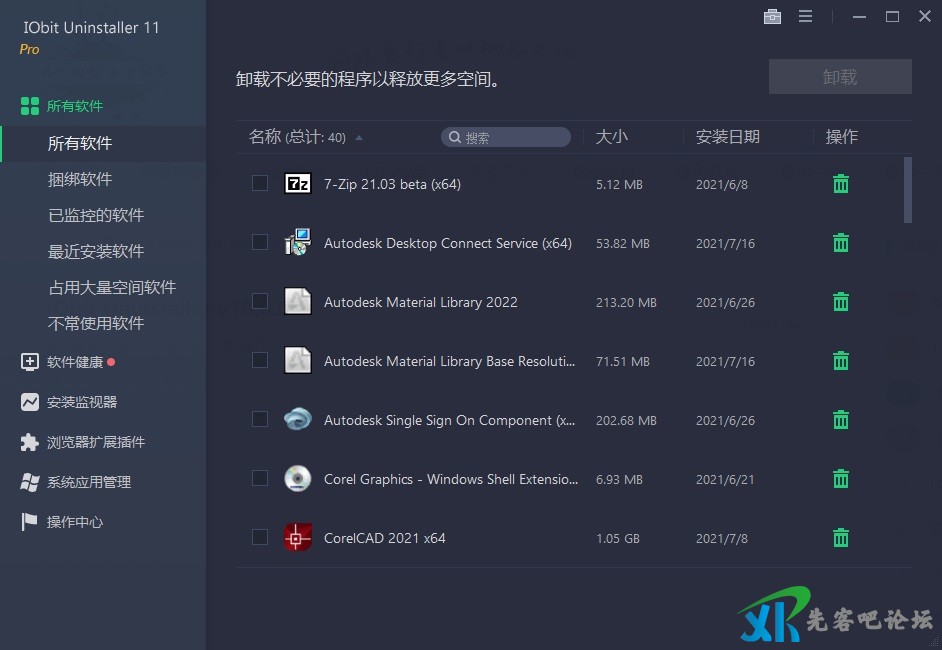This screenshot has height=650, width=942.
Task: Expand the 软件健康 sidebar section
Action: click(75, 362)
